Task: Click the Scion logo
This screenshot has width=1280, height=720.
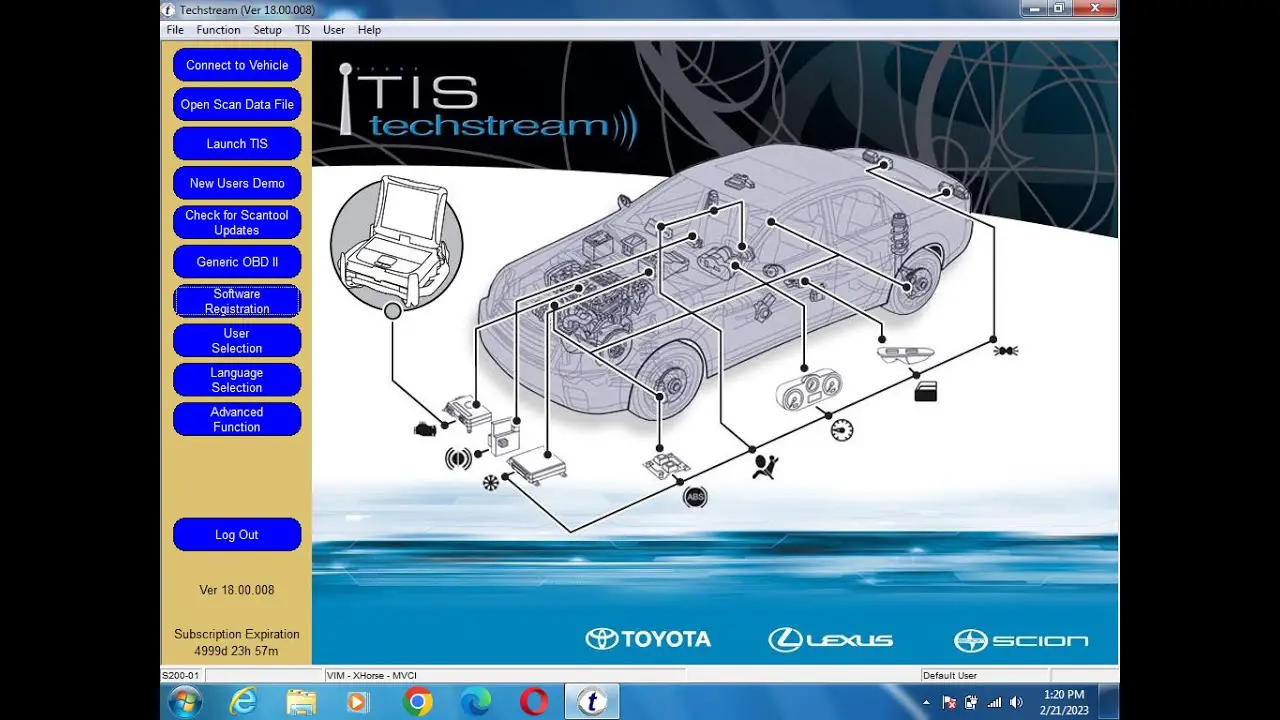Action: click(1021, 640)
